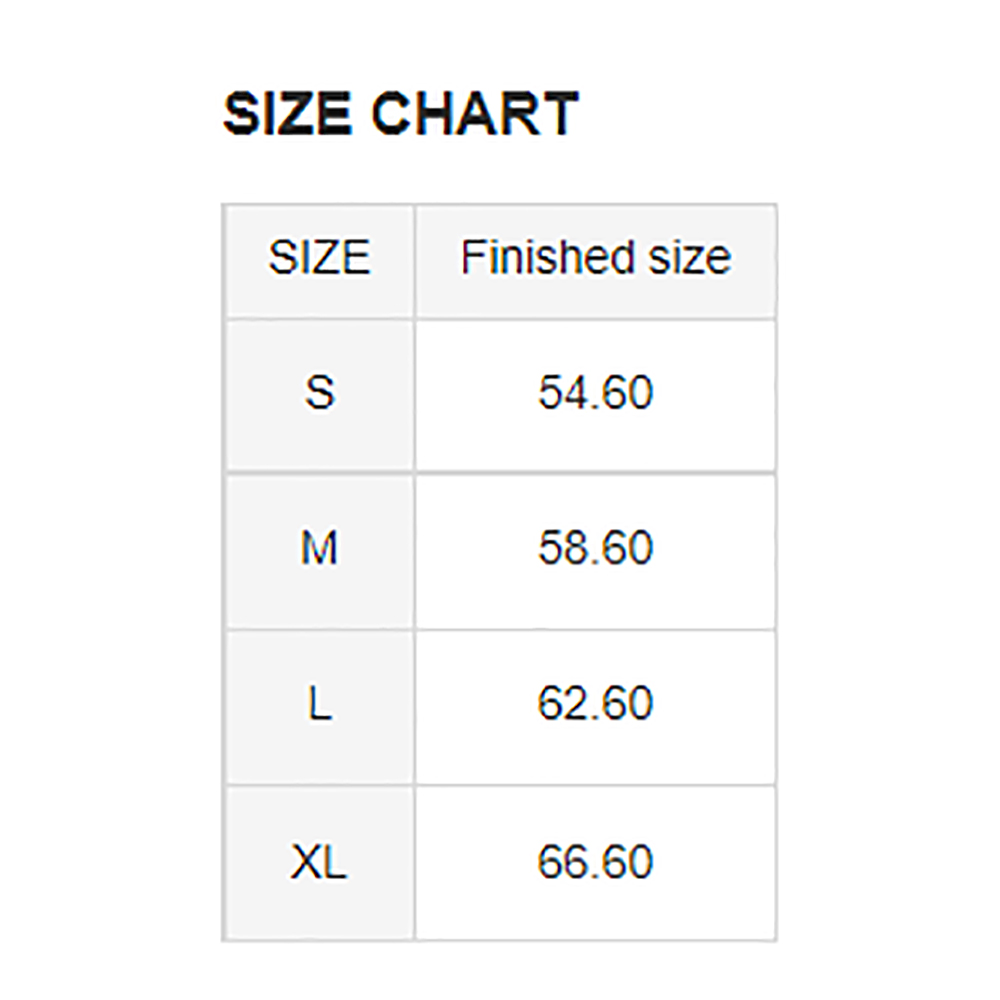Select the 58.60 finished size value
1000x1000 pixels.
[x=596, y=547]
